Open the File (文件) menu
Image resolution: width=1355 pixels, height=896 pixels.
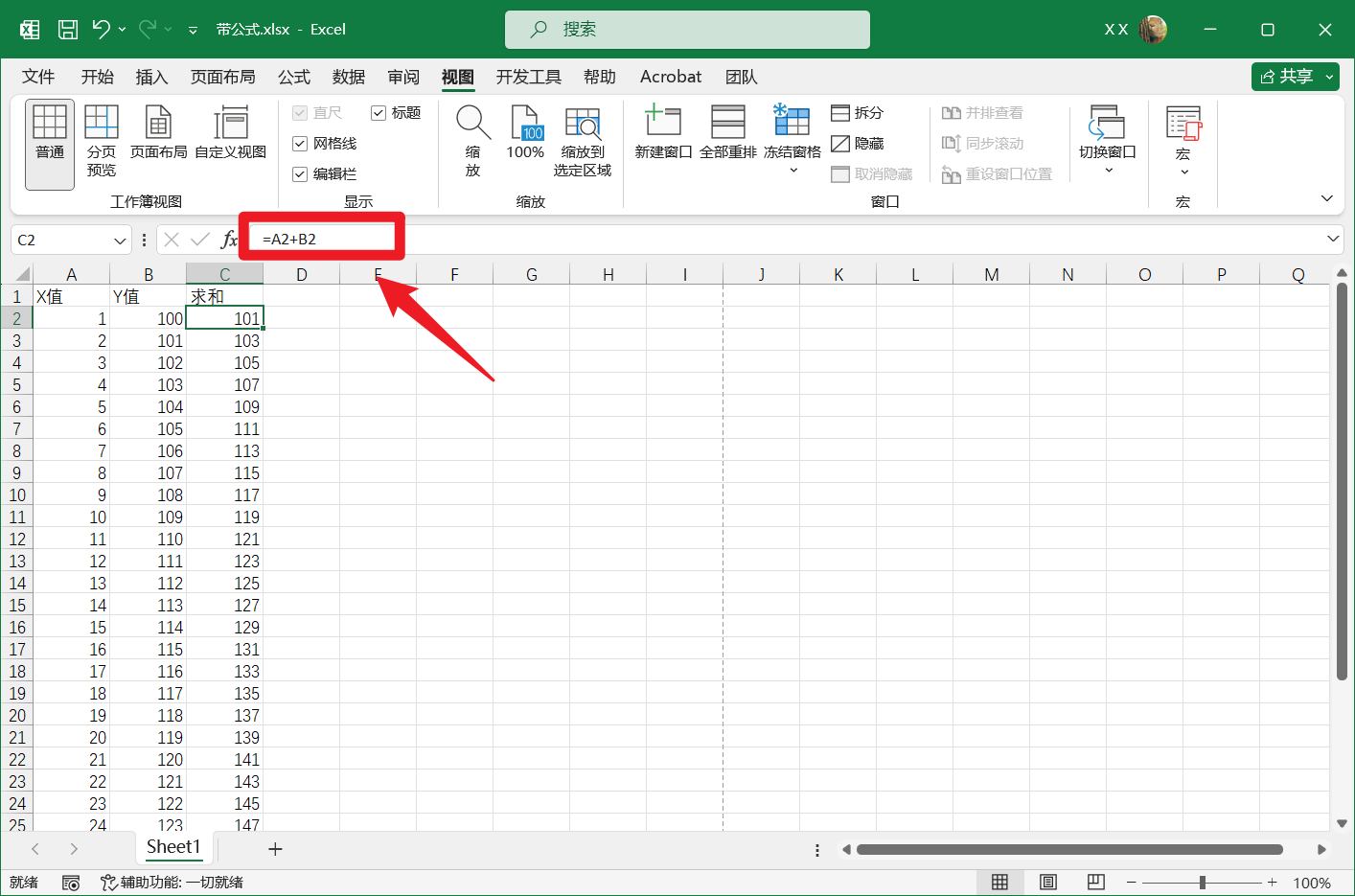pos(38,77)
